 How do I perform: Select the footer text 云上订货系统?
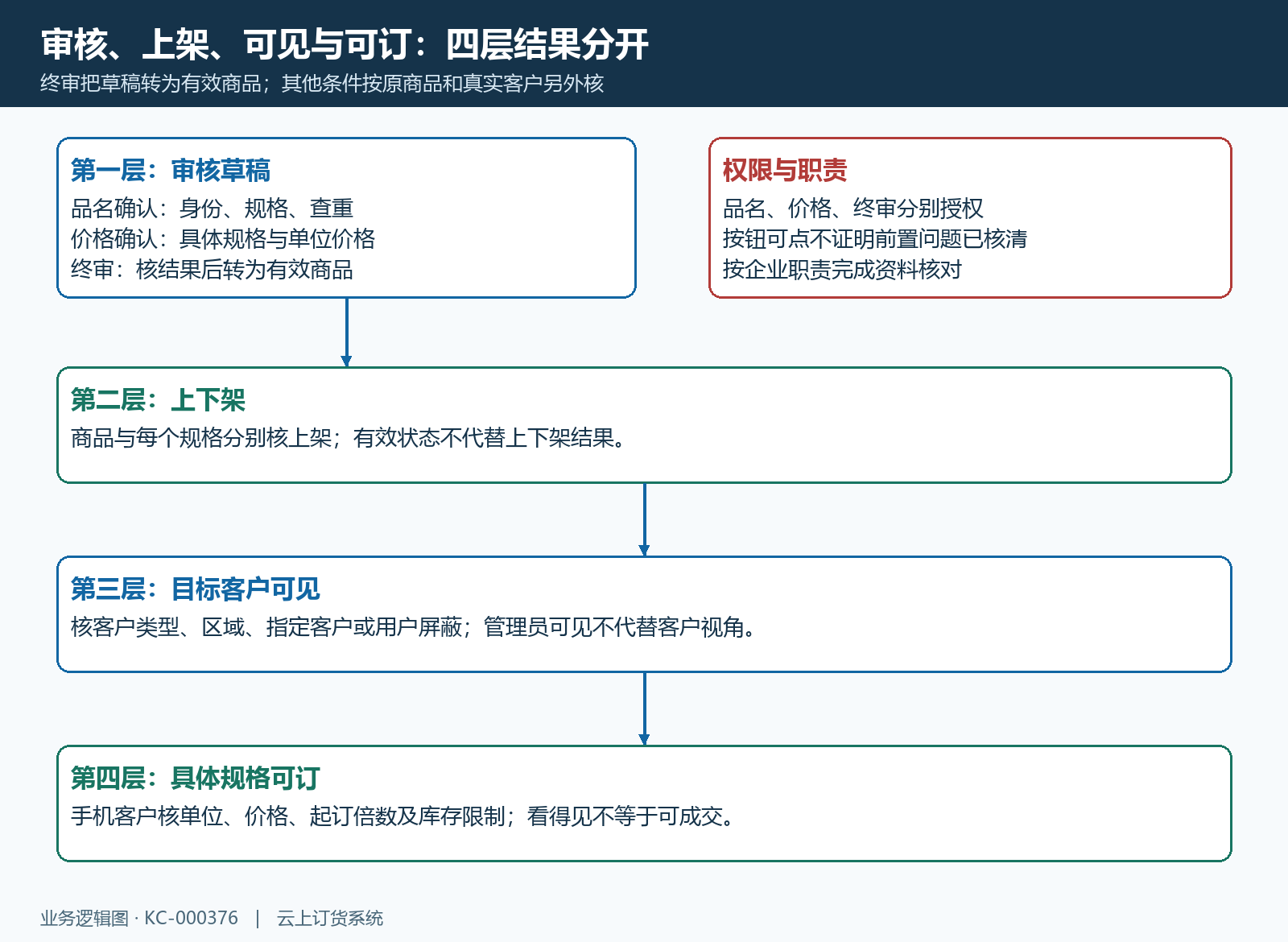(x=330, y=919)
